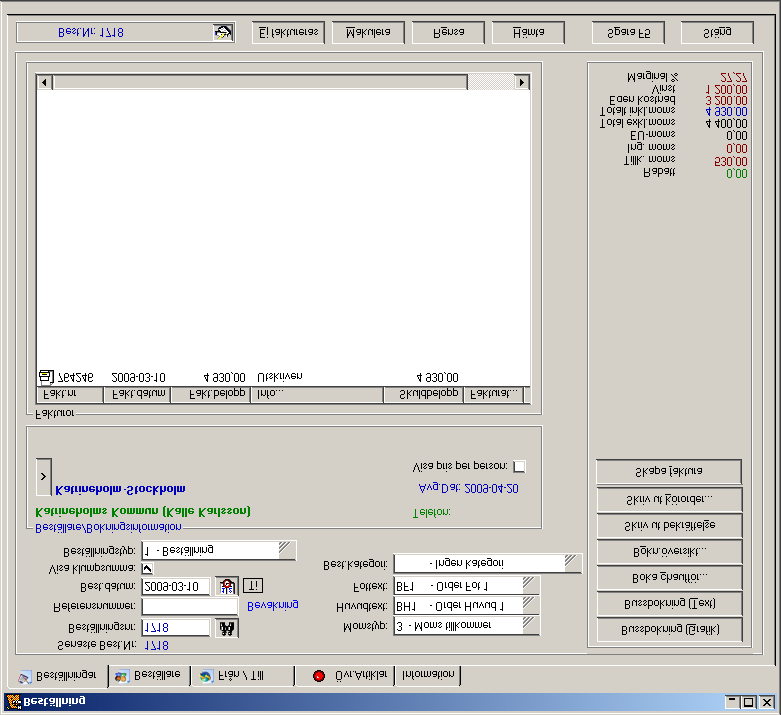Click the binoculars search icon by Beställningsnr
This screenshot has width=781, height=715.
(227, 628)
